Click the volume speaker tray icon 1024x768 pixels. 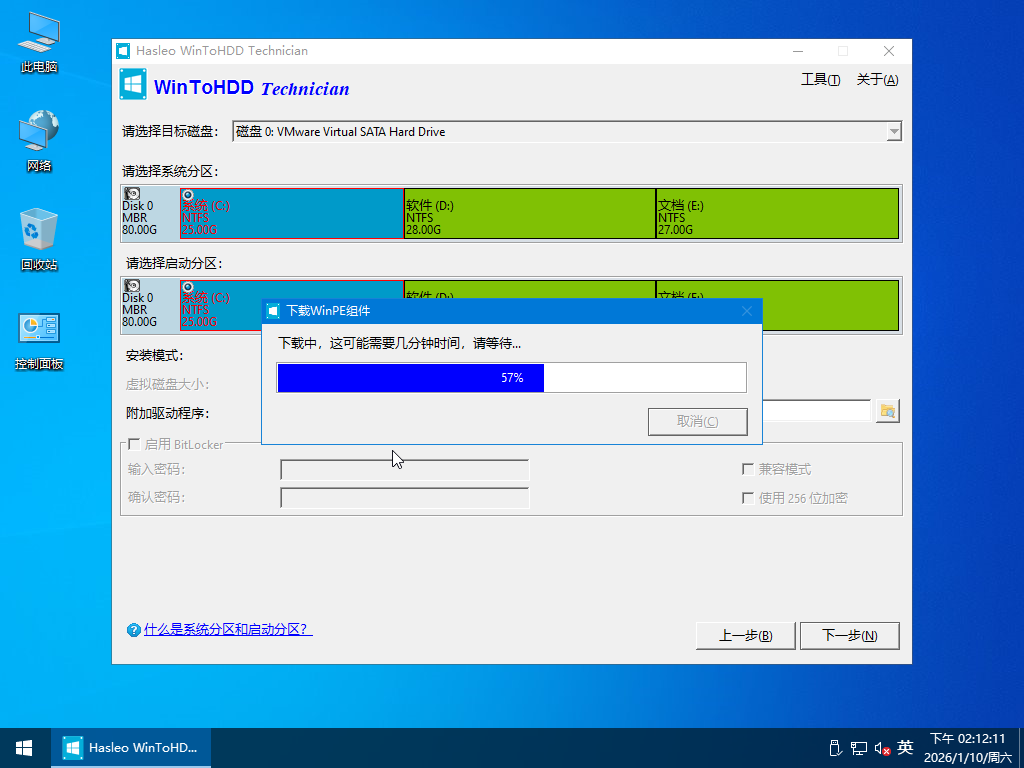(x=882, y=747)
